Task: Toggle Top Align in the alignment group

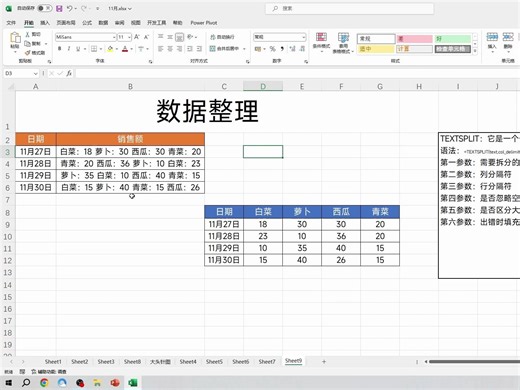Action: click(x=161, y=37)
